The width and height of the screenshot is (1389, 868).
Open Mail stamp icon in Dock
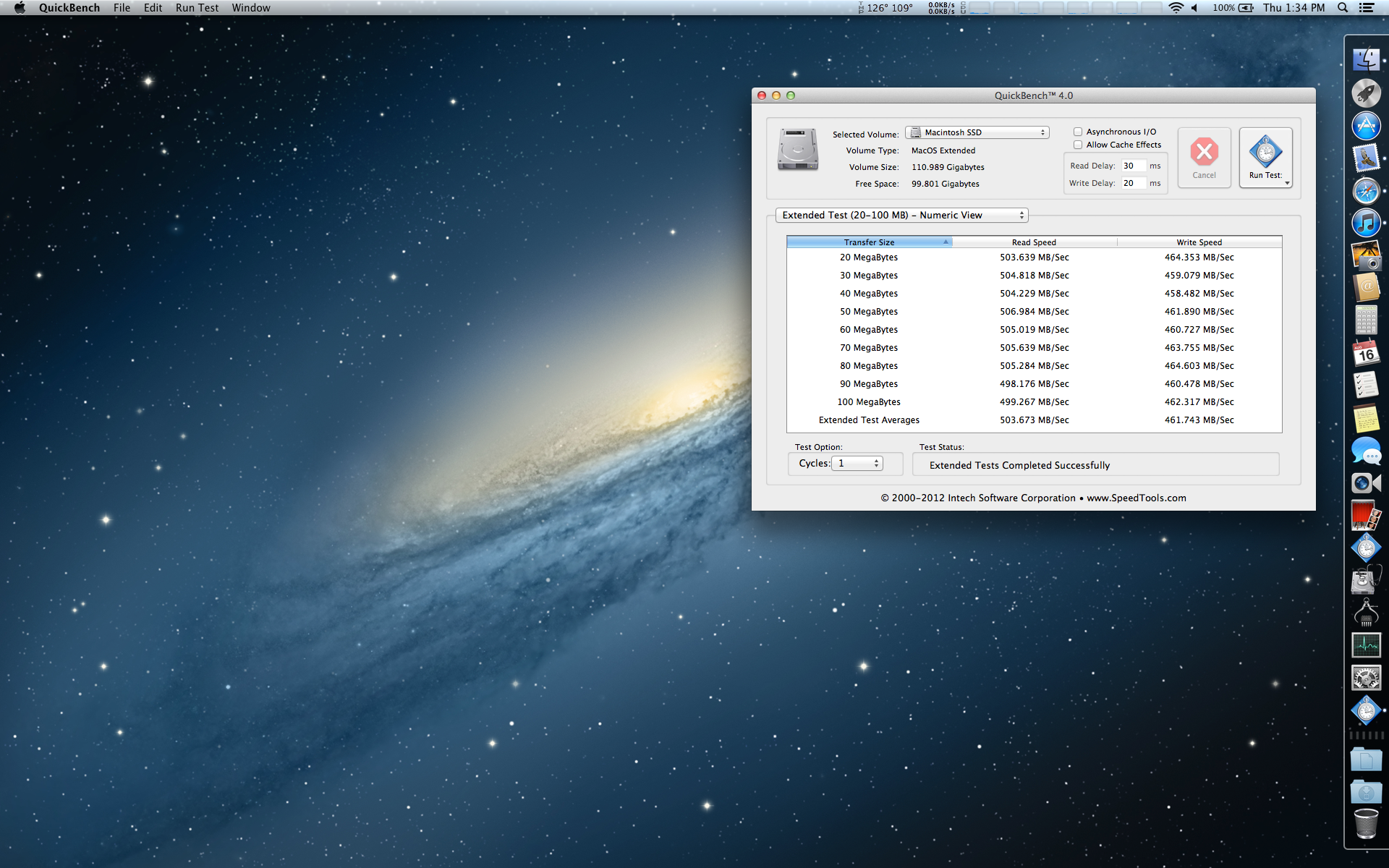[1366, 158]
